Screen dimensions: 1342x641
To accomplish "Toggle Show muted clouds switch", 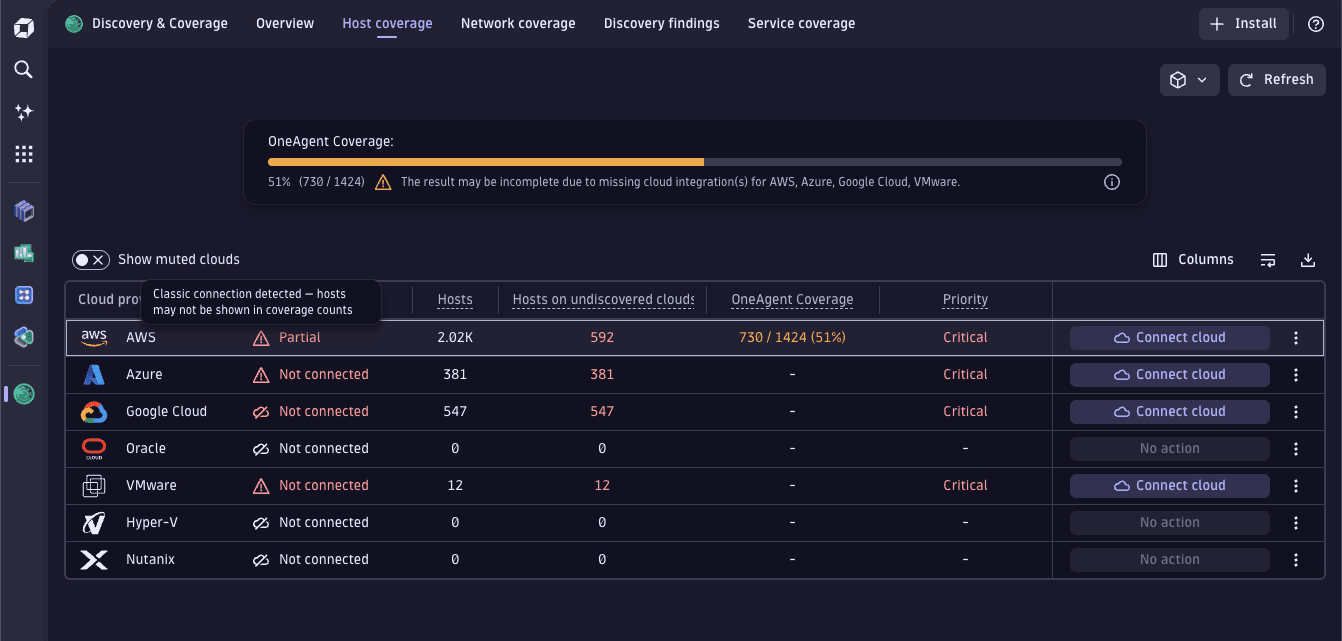I will coord(90,260).
